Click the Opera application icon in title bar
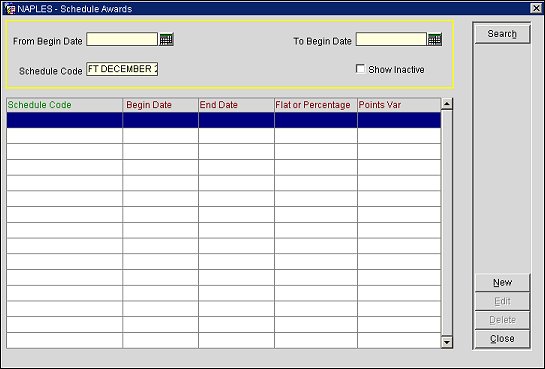This screenshot has height=369, width=545. click(10, 9)
